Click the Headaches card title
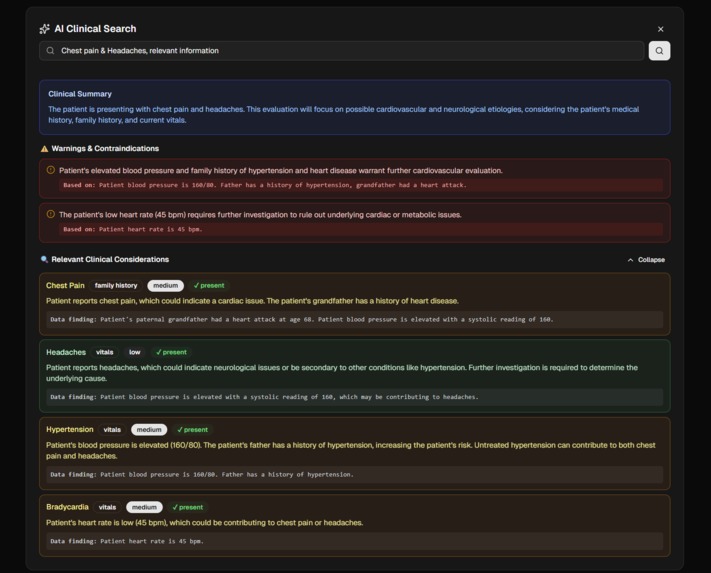Screen dimensions: 711x573 tap(66, 352)
